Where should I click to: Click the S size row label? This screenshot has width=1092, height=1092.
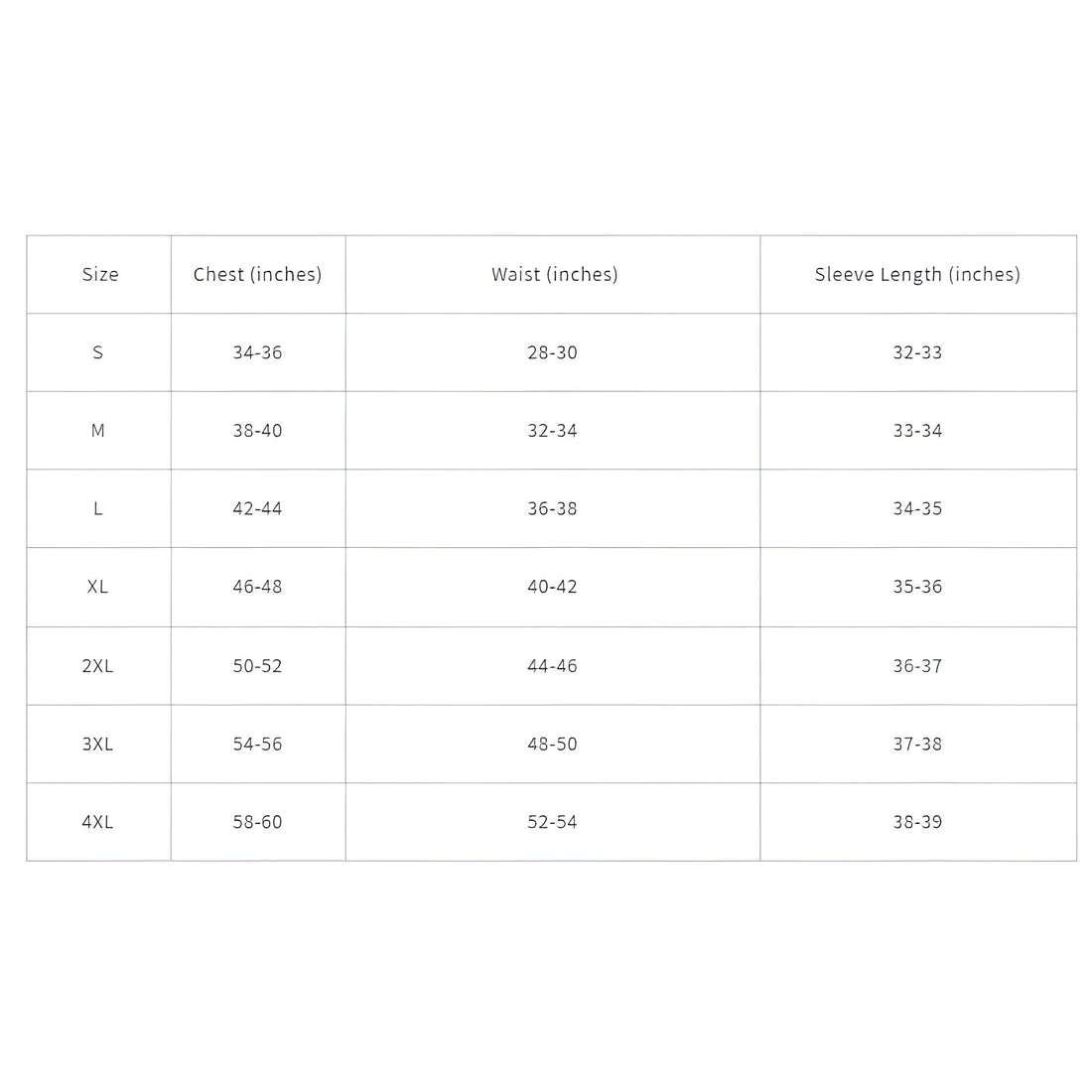click(98, 352)
